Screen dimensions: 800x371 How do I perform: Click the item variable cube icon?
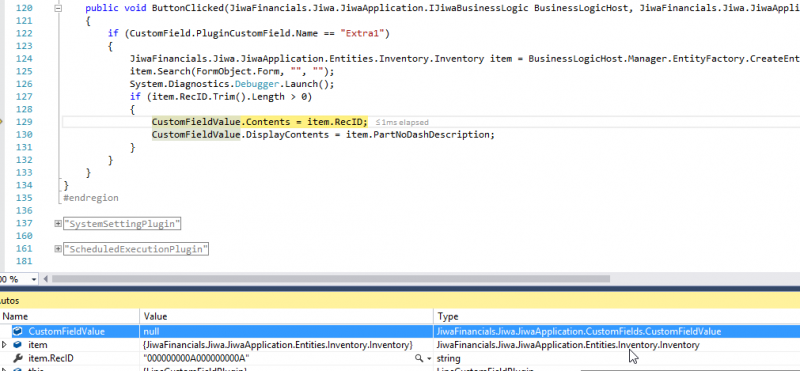[17, 345]
